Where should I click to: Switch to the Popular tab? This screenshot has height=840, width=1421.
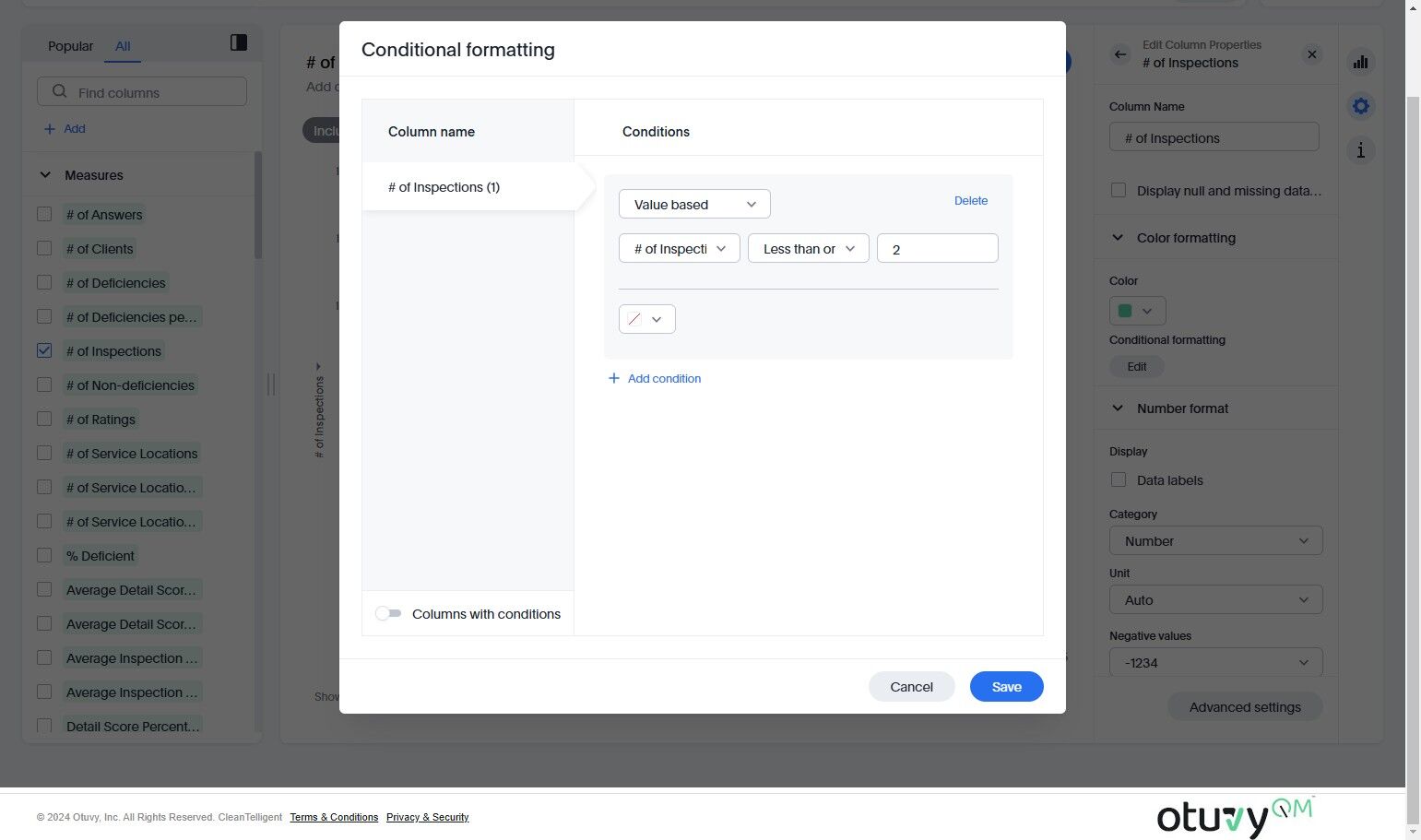click(x=70, y=46)
